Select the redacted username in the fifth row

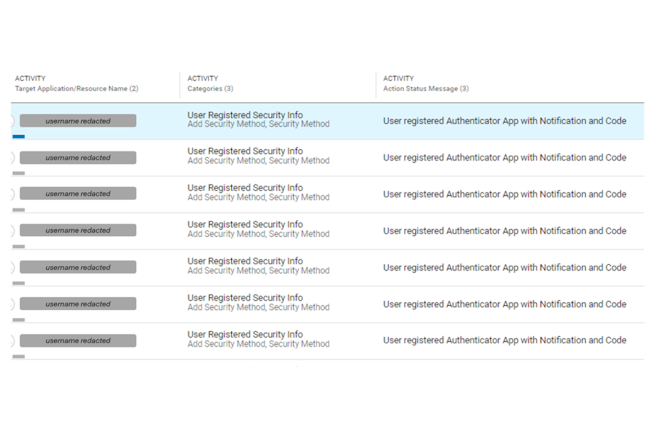[x=78, y=268]
